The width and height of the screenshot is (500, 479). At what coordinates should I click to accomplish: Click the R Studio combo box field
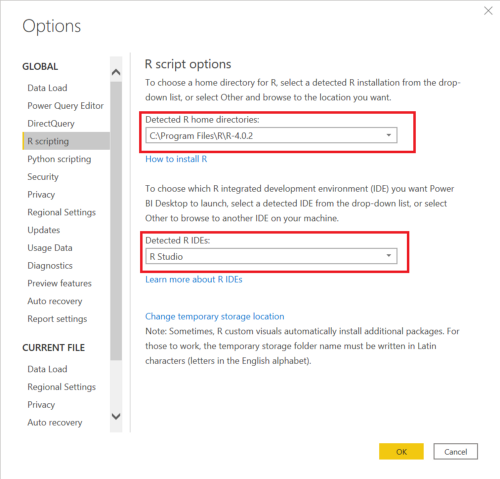click(x=271, y=256)
